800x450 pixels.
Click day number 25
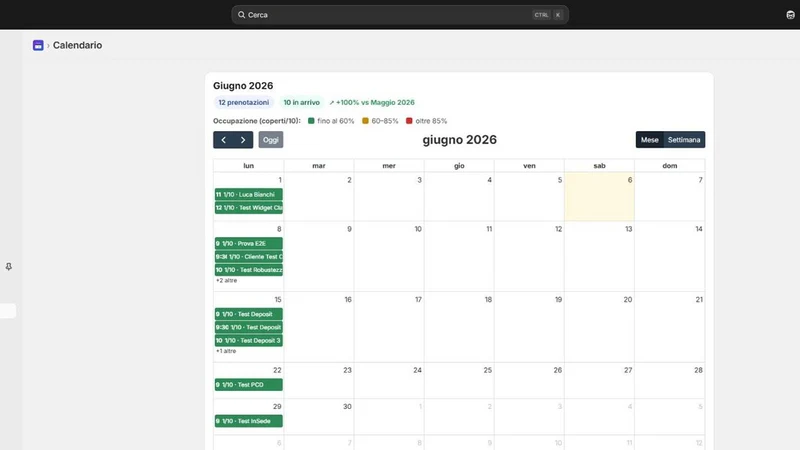click(488, 370)
